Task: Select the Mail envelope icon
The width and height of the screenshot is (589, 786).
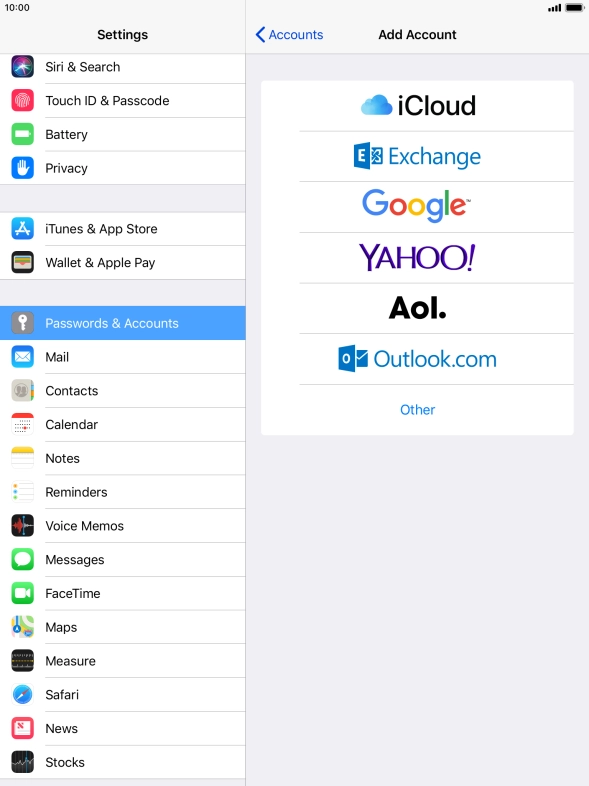Action: click(23, 357)
